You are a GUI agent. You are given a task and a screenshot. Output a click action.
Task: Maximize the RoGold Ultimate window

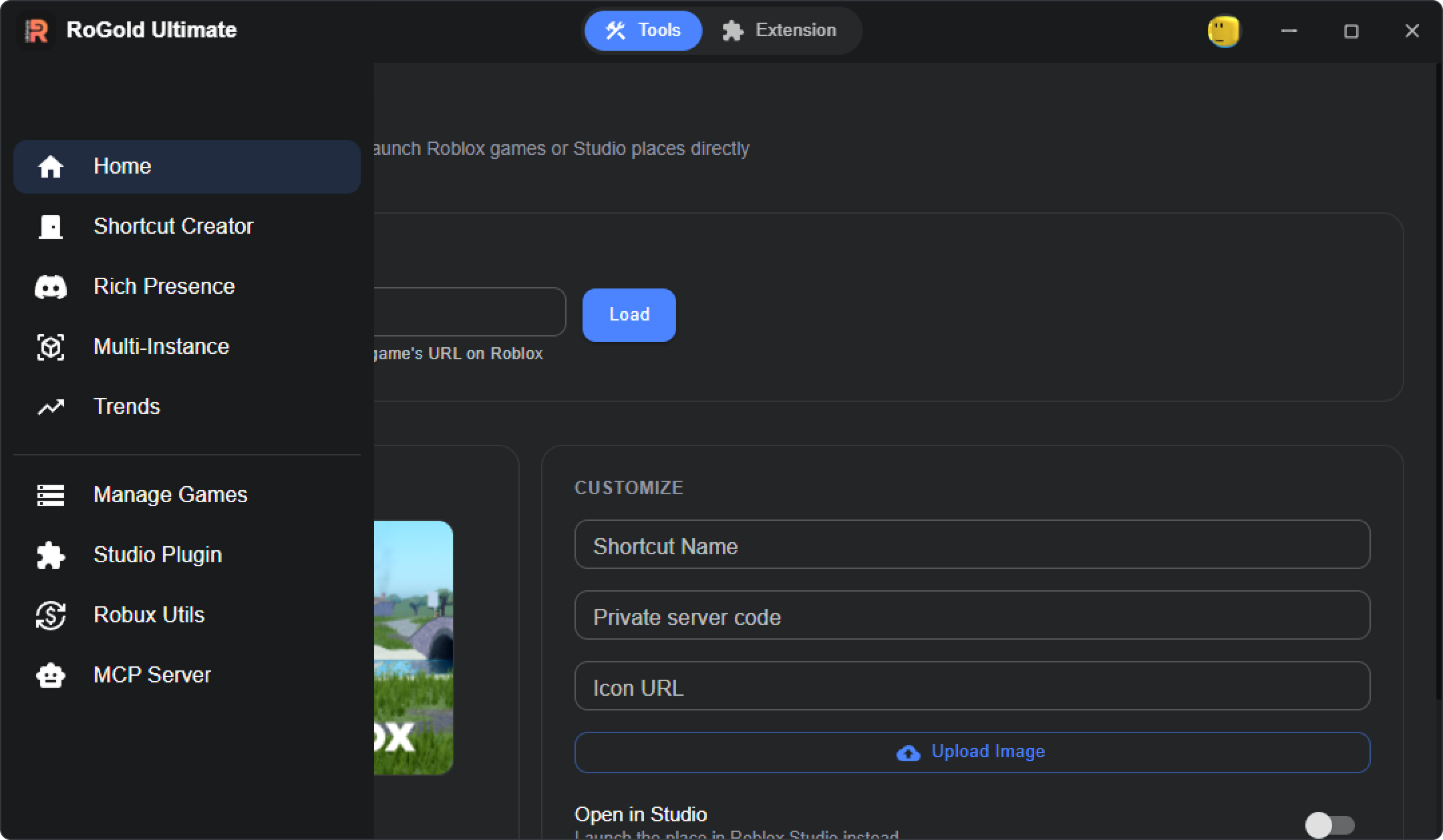click(x=1351, y=31)
